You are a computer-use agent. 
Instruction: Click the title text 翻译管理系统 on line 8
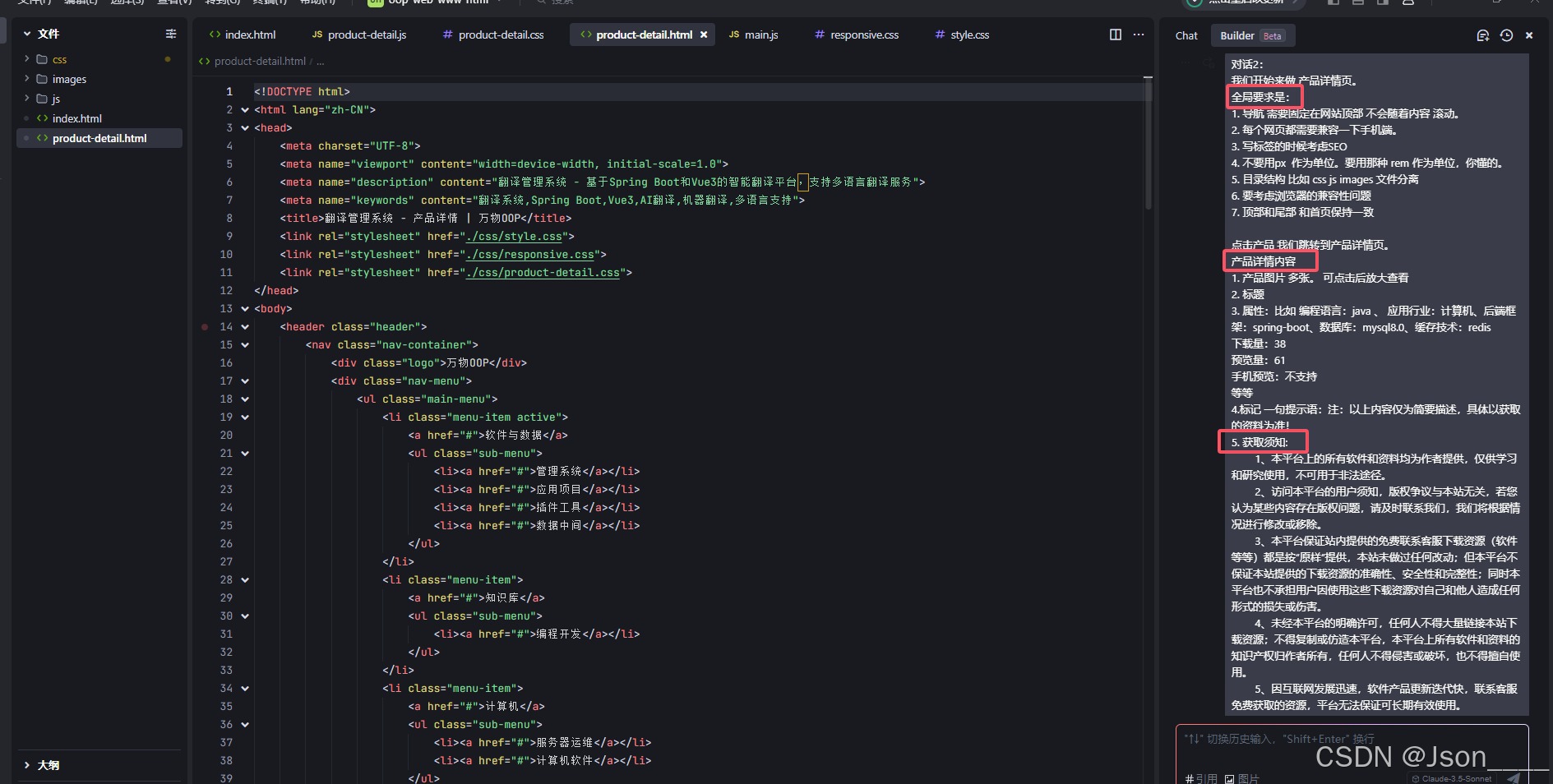(x=358, y=219)
